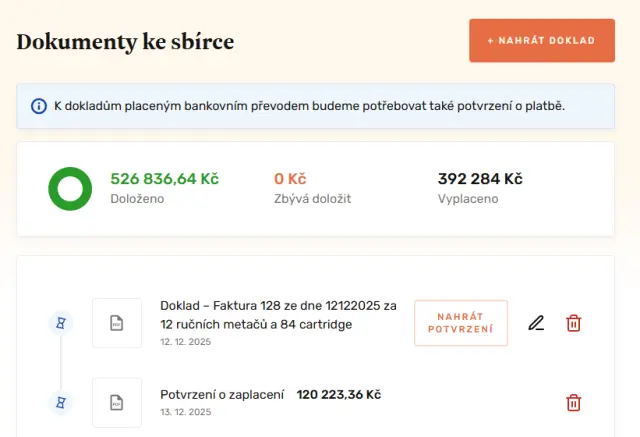This screenshot has width=640, height=437.
Task: Delete the Potvrzení o zaplacení entry
Action: 574,403
